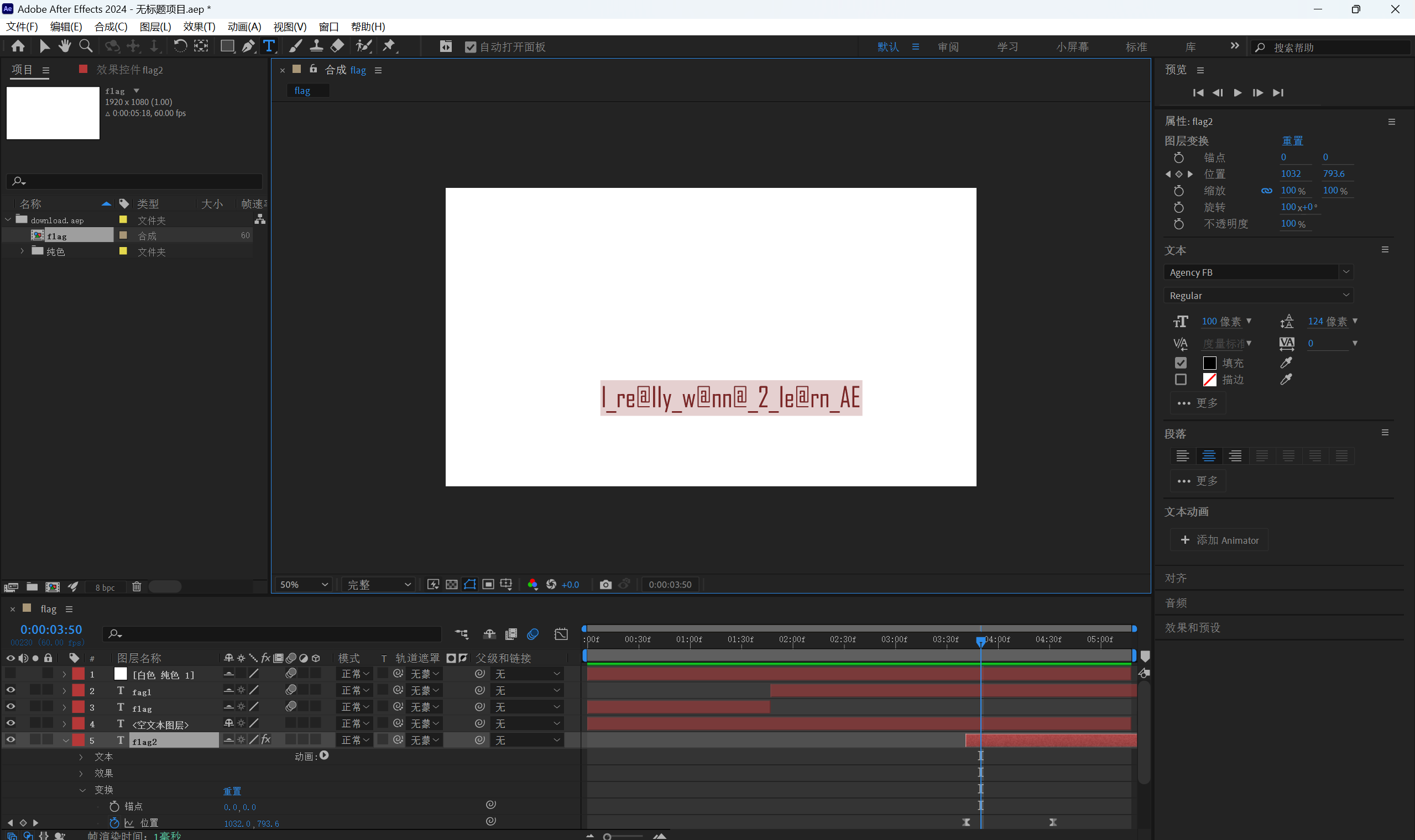The width and height of the screenshot is (1415, 840).
Task: Take a snapshot with camera icon
Action: click(x=605, y=584)
